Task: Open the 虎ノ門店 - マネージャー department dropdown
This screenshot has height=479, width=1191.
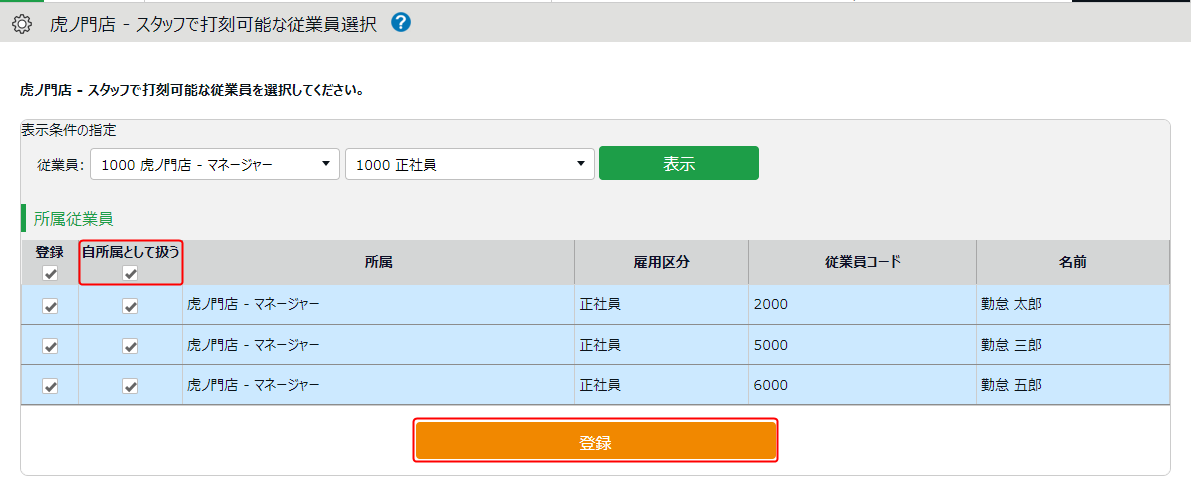Action: tap(214, 164)
